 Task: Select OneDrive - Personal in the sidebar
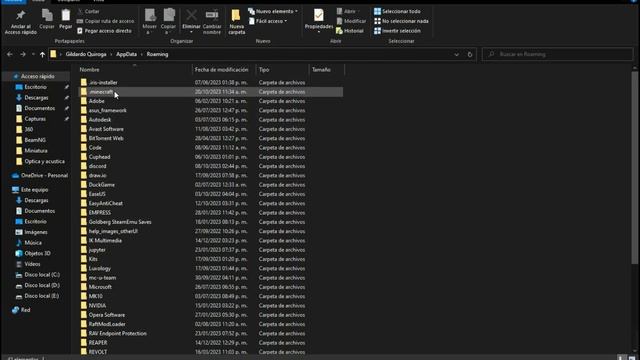pos(44,176)
